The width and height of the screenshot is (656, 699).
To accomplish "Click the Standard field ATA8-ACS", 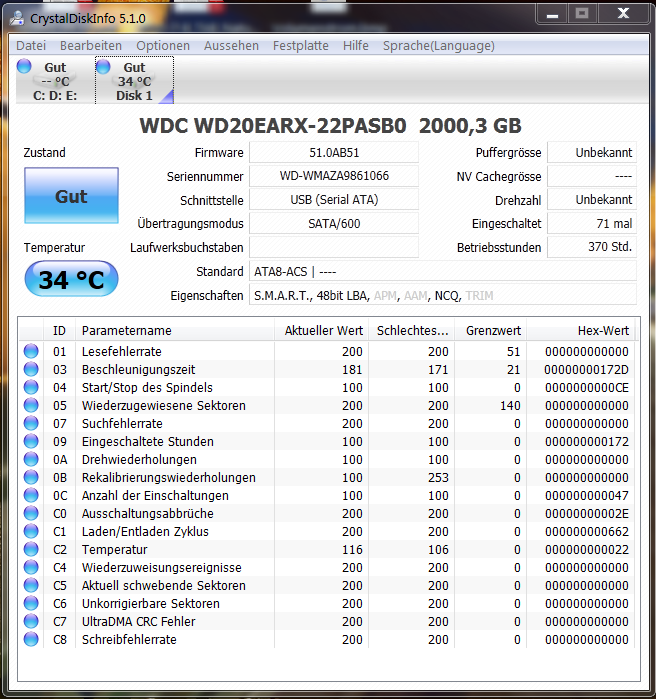I will tap(443, 271).
